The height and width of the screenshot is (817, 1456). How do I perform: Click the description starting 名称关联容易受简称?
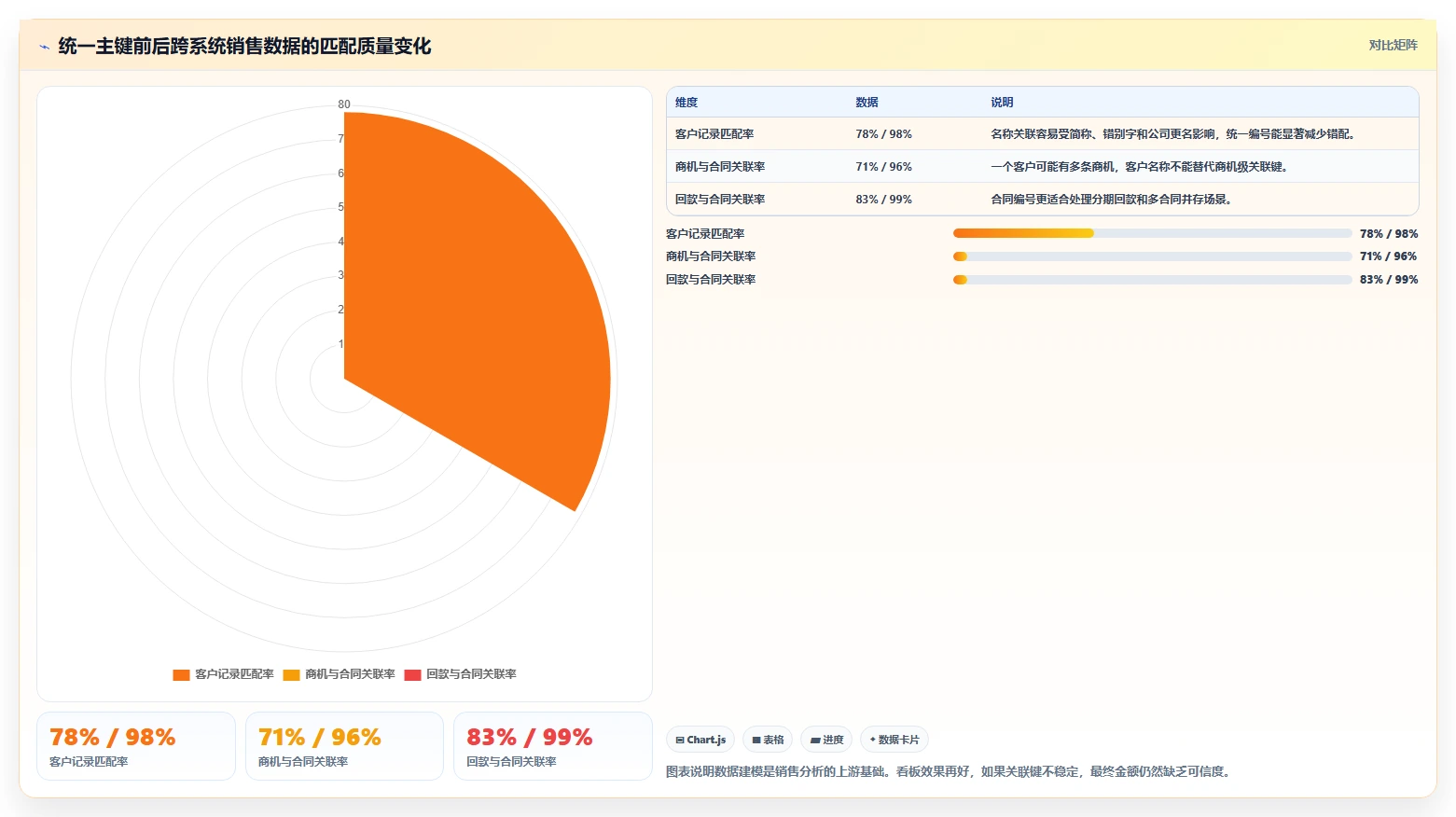pos(1174,134)
